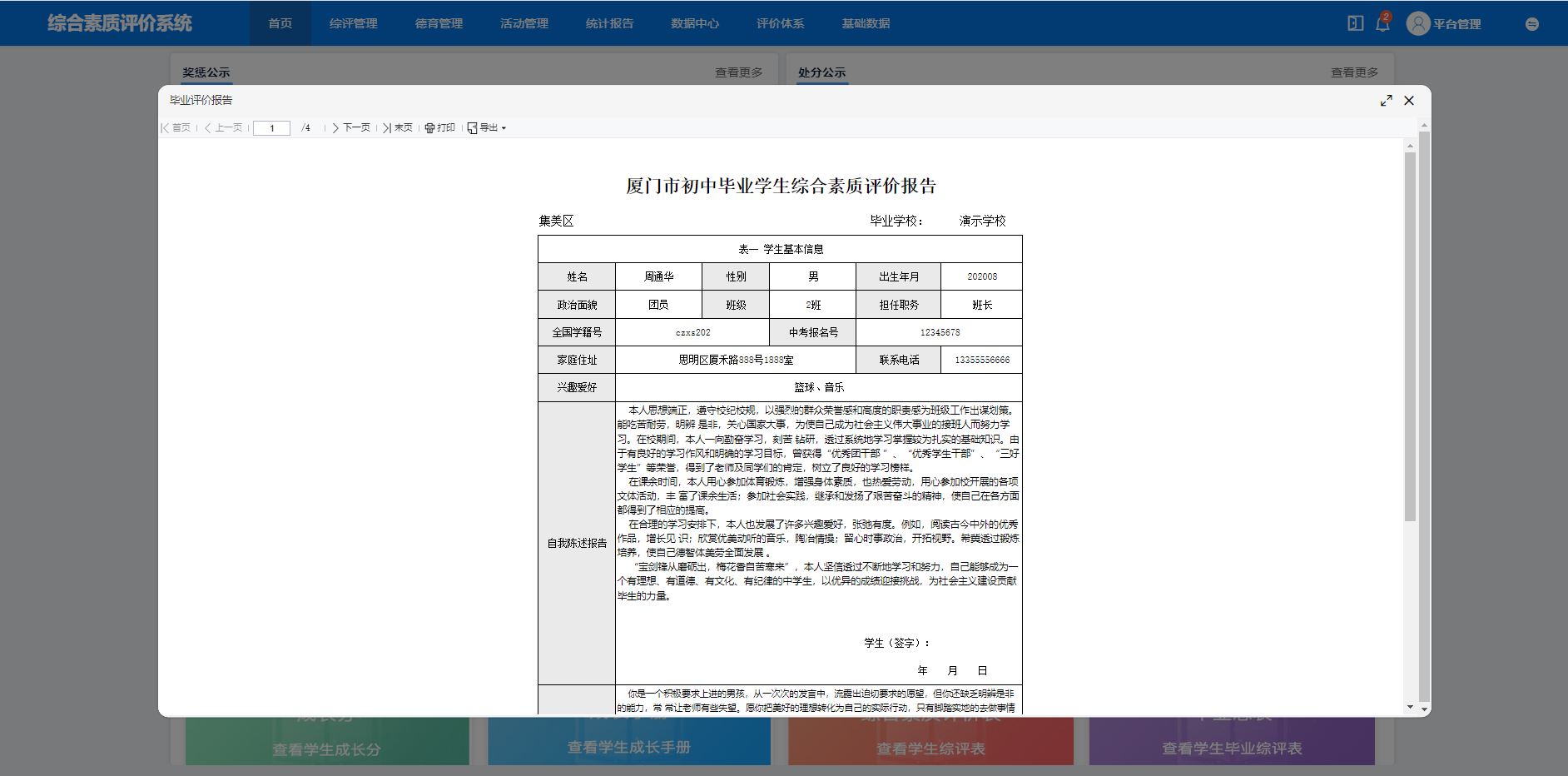Open the 统计报告 menu
The image size is (1568, 776).
[609, 23]
